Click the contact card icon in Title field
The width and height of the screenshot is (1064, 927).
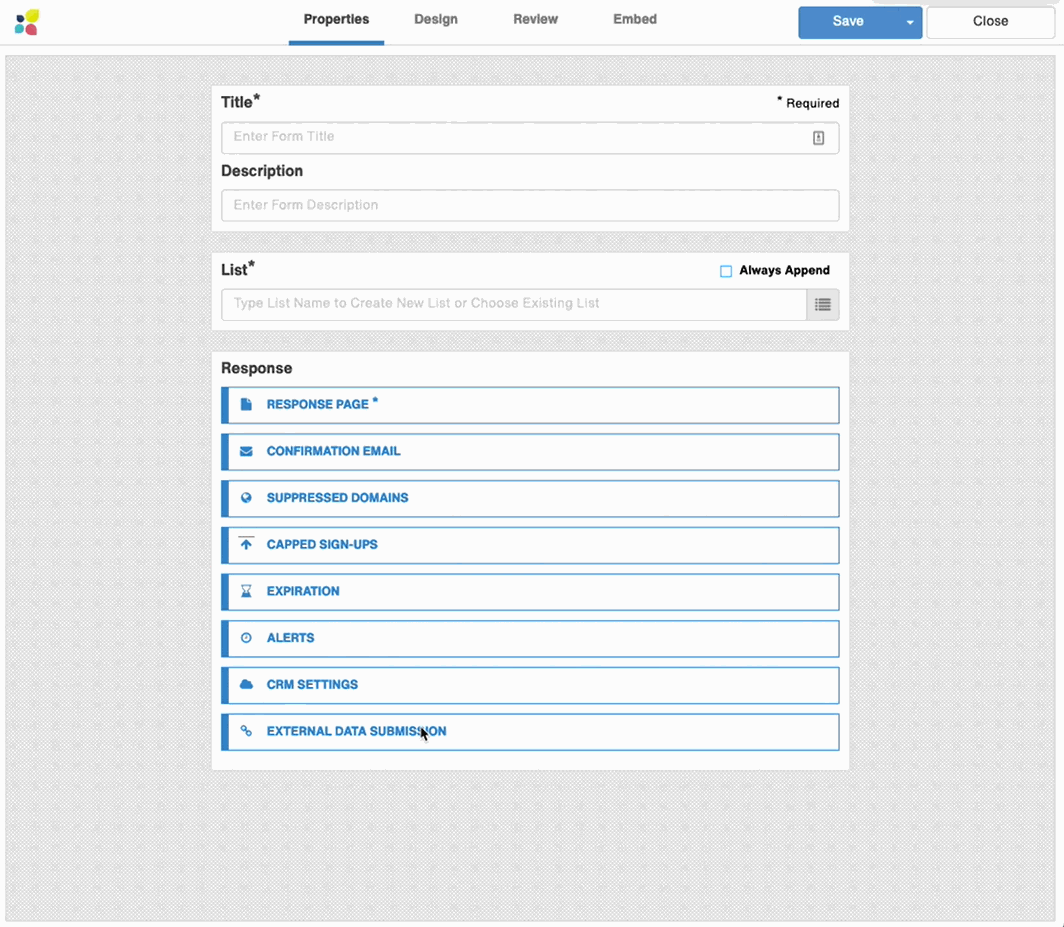click(818, 138)
